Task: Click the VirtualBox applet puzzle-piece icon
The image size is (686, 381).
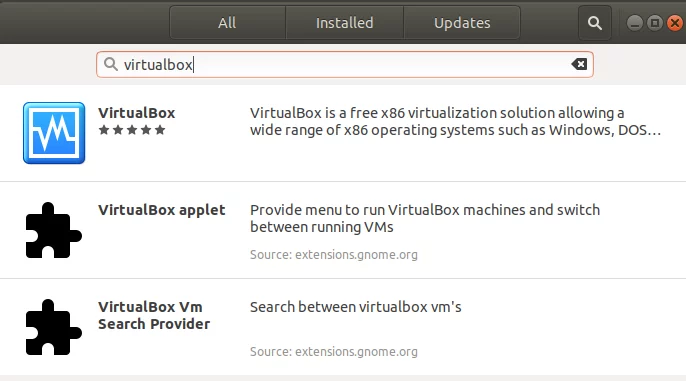Action: pyautogui.click(x=53, y=231)
